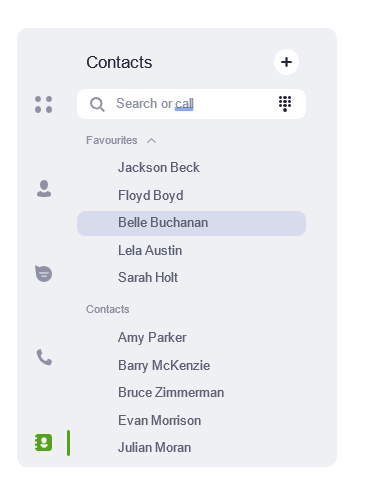365x497 pixels.
Task: Select Lela Austin contact
Action: (x=150, y=250)
